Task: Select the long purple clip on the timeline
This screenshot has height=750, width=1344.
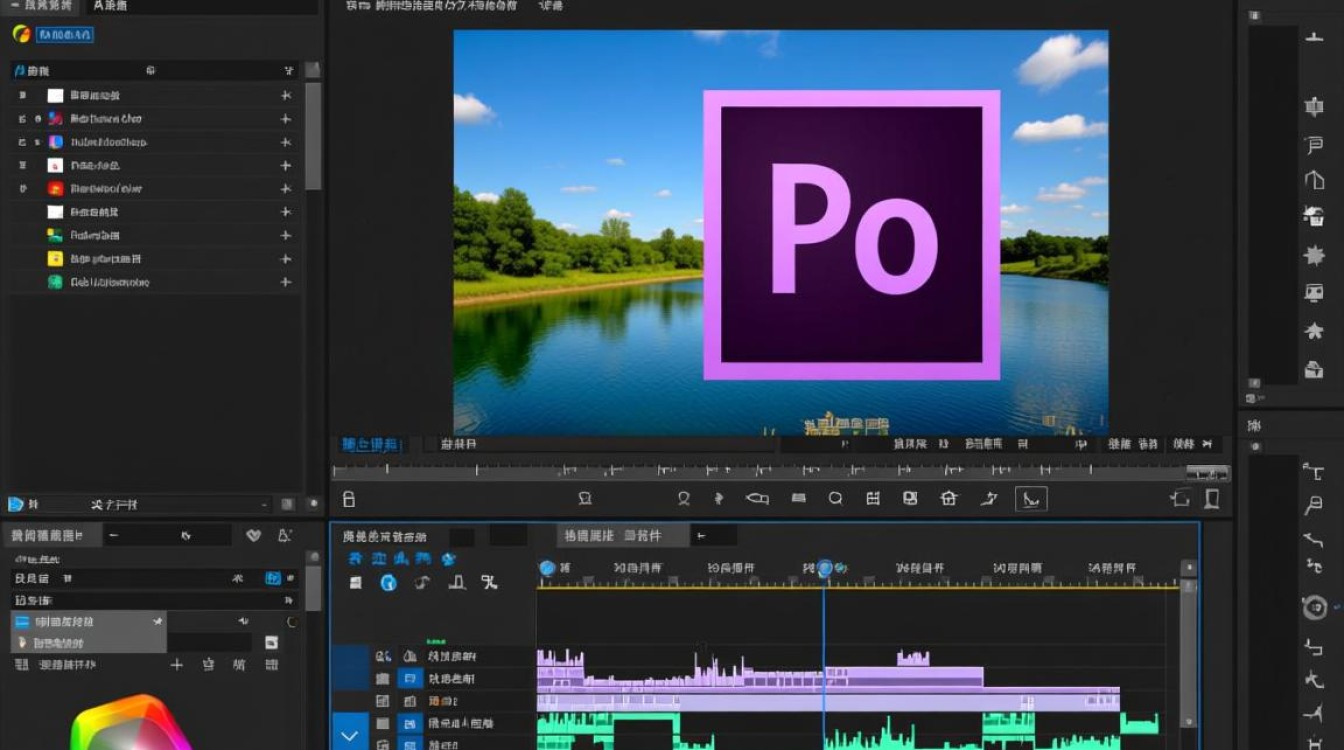Action: click(828, 702)
